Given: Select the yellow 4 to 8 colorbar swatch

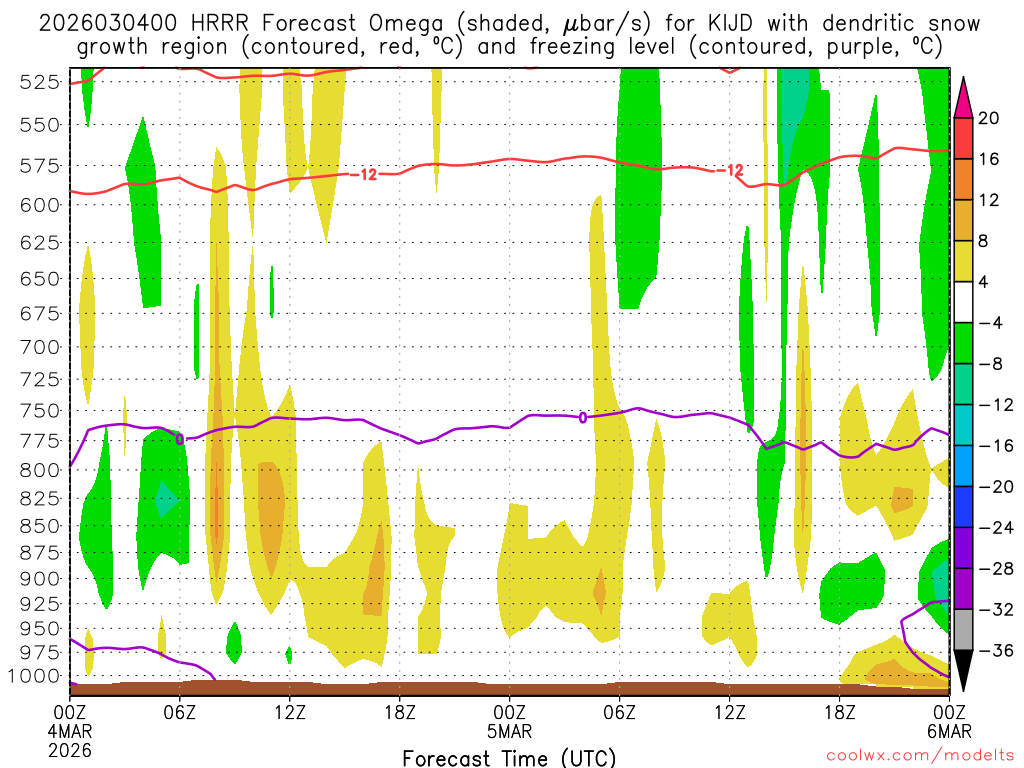Looking at the screenshot, I should (963, 261).
